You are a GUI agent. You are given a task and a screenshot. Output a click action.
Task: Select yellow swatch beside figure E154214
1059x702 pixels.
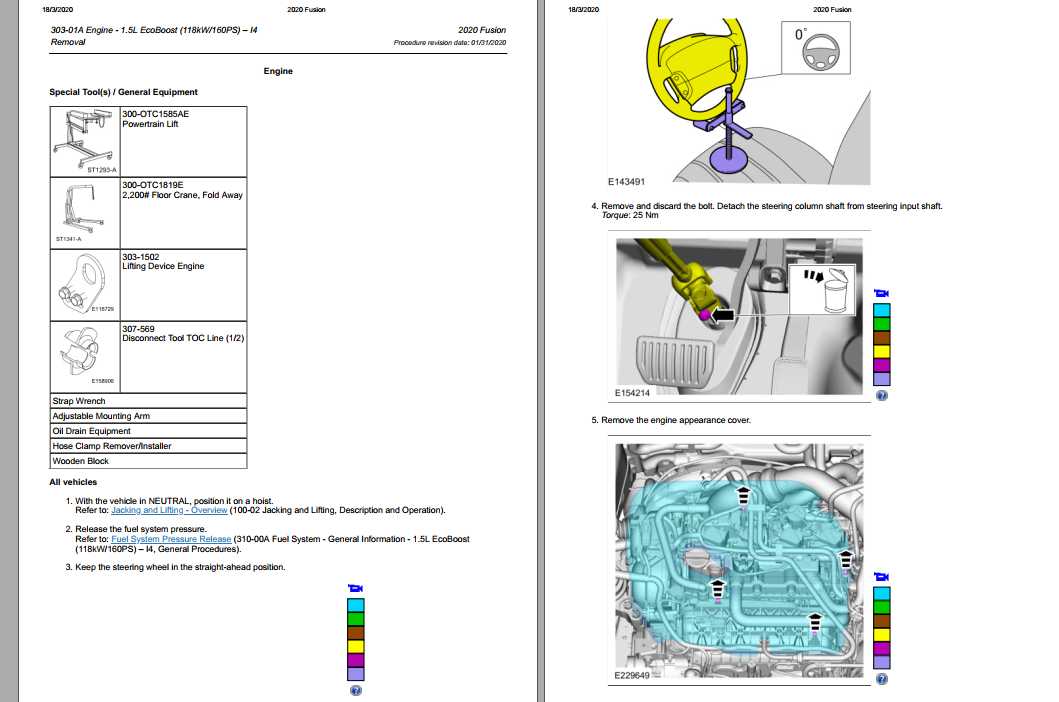[x=882, y=351]
